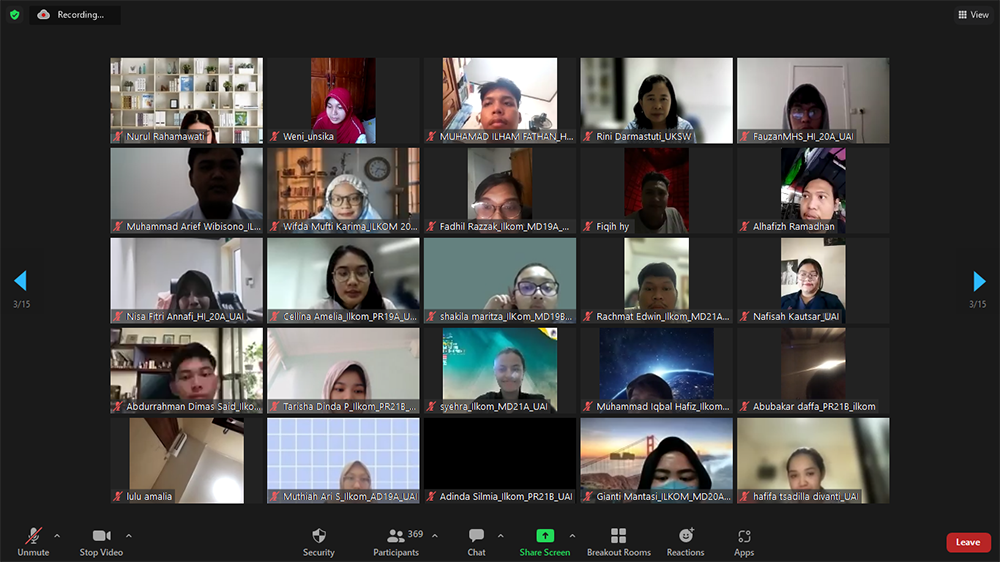
Task: Click the red Leave button
Action: coord(968,542)
